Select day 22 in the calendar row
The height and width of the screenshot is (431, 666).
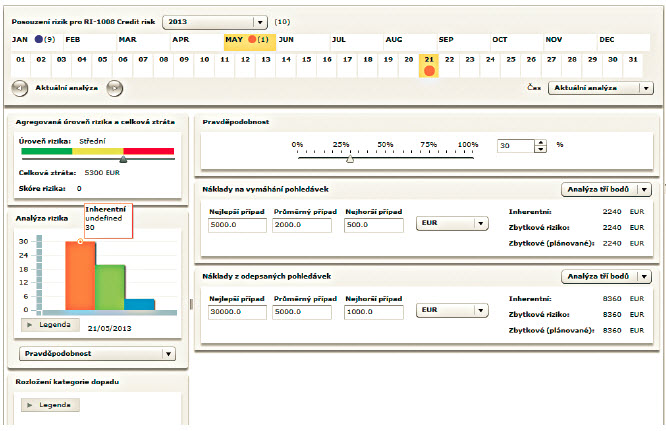tap(449, 65)
